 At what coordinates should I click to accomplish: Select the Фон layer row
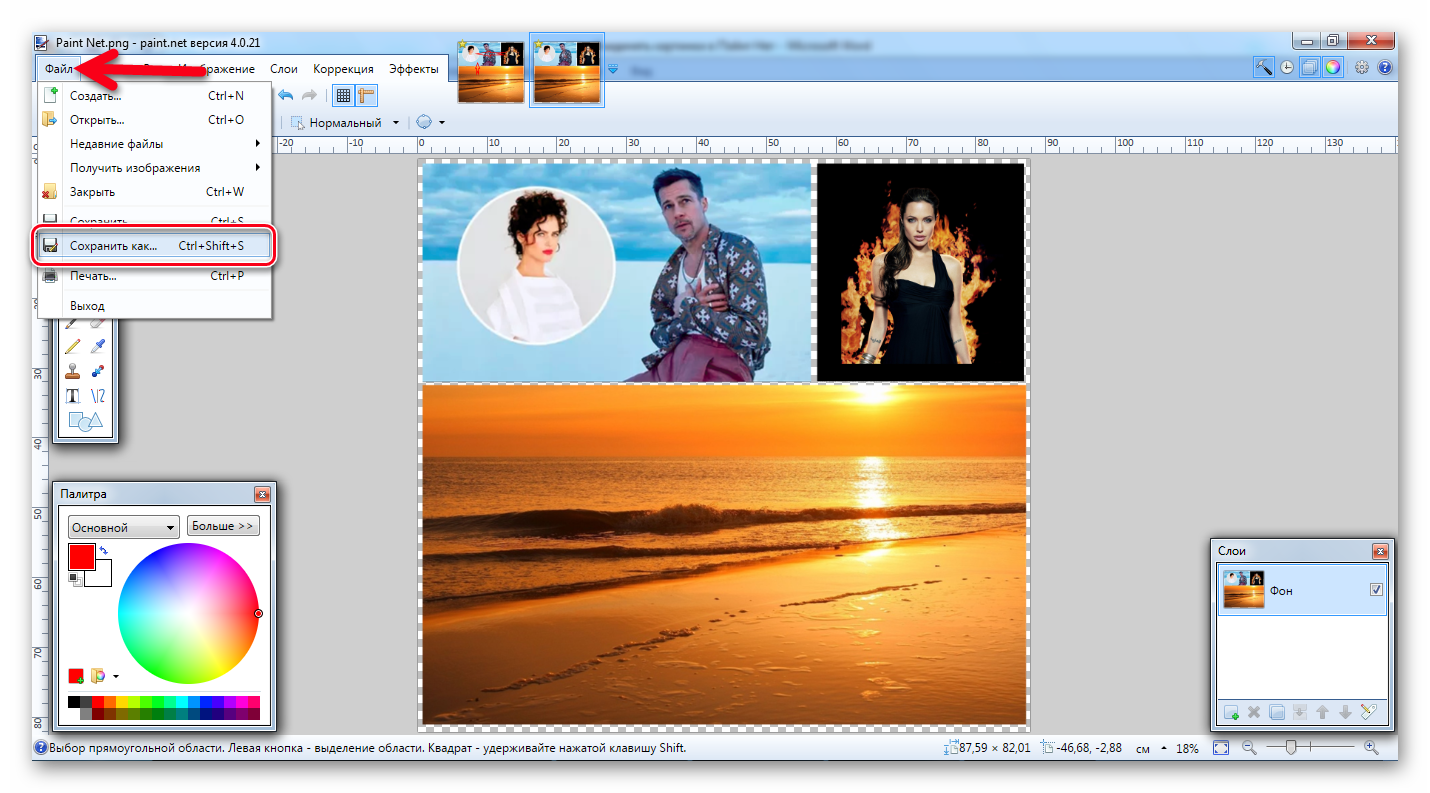1303,590
